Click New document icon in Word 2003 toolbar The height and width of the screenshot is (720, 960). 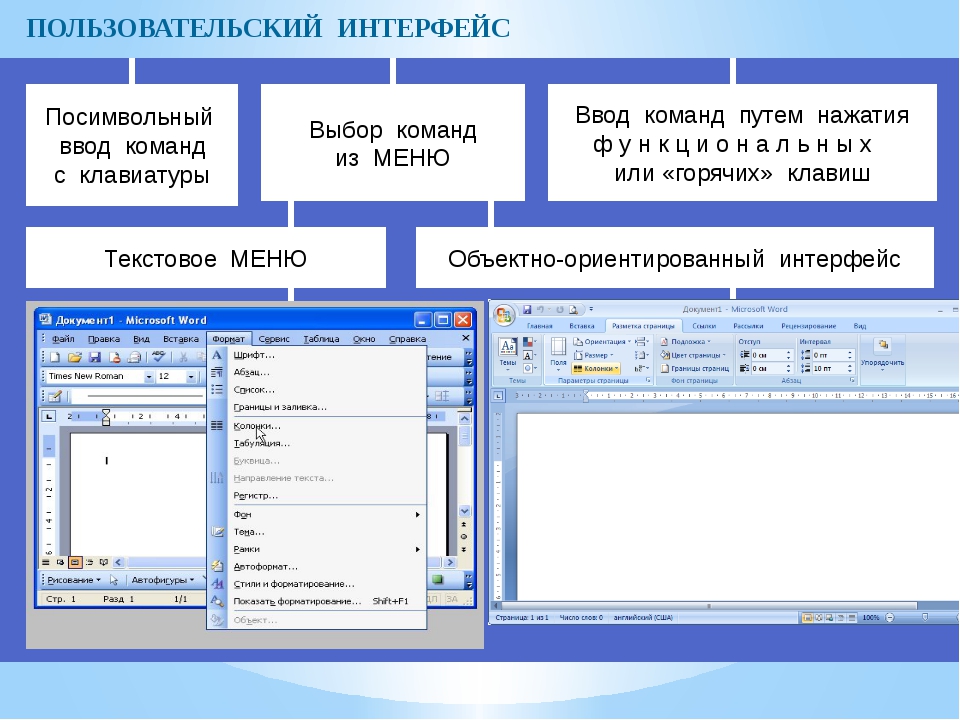point(55,357)
